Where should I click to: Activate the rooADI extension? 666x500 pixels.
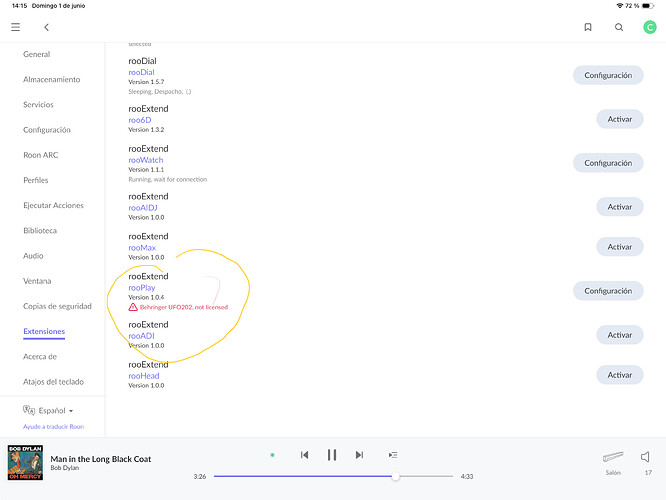(620, 335)
